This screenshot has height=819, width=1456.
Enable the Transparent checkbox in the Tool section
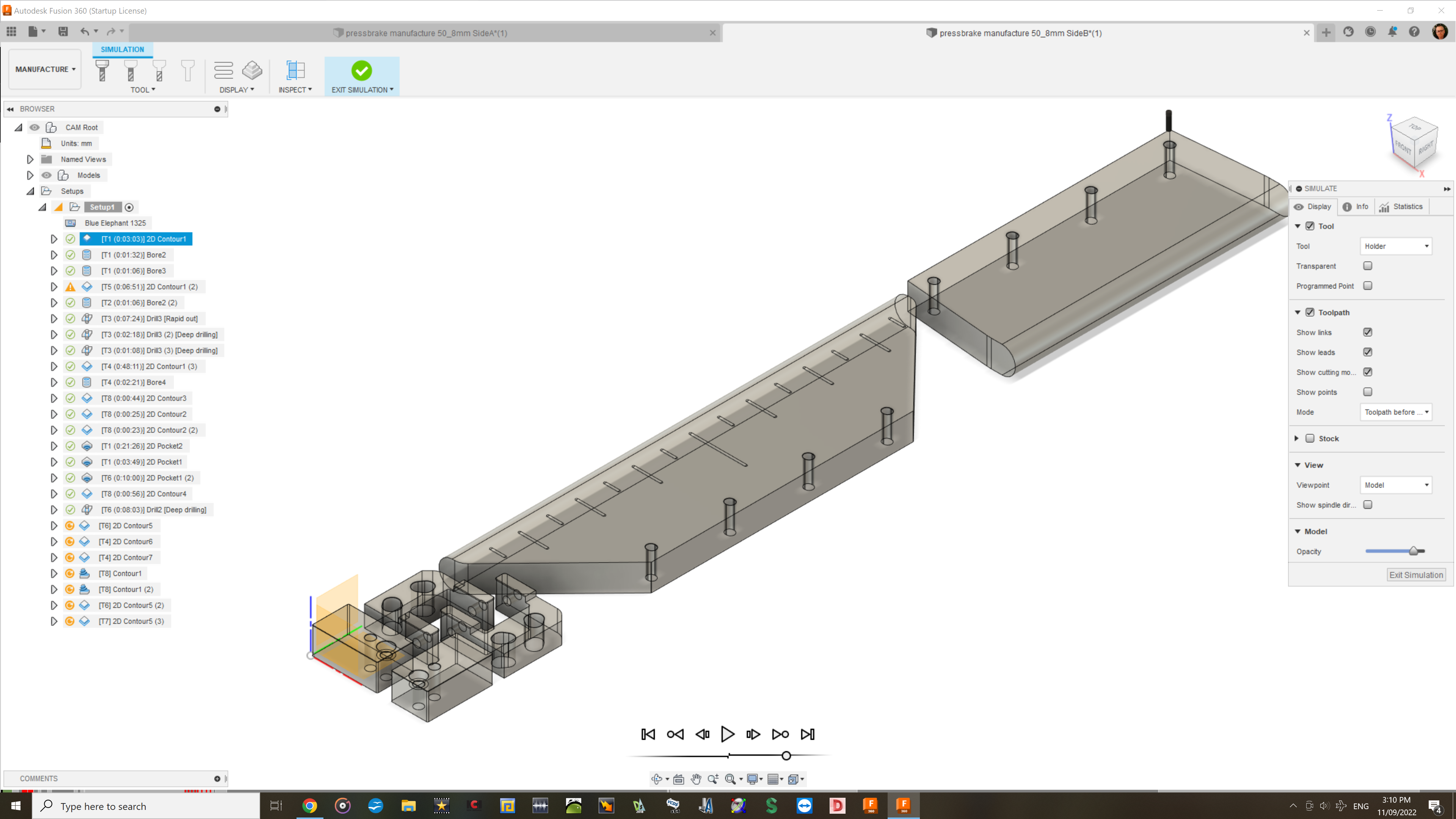[1367, 266]
